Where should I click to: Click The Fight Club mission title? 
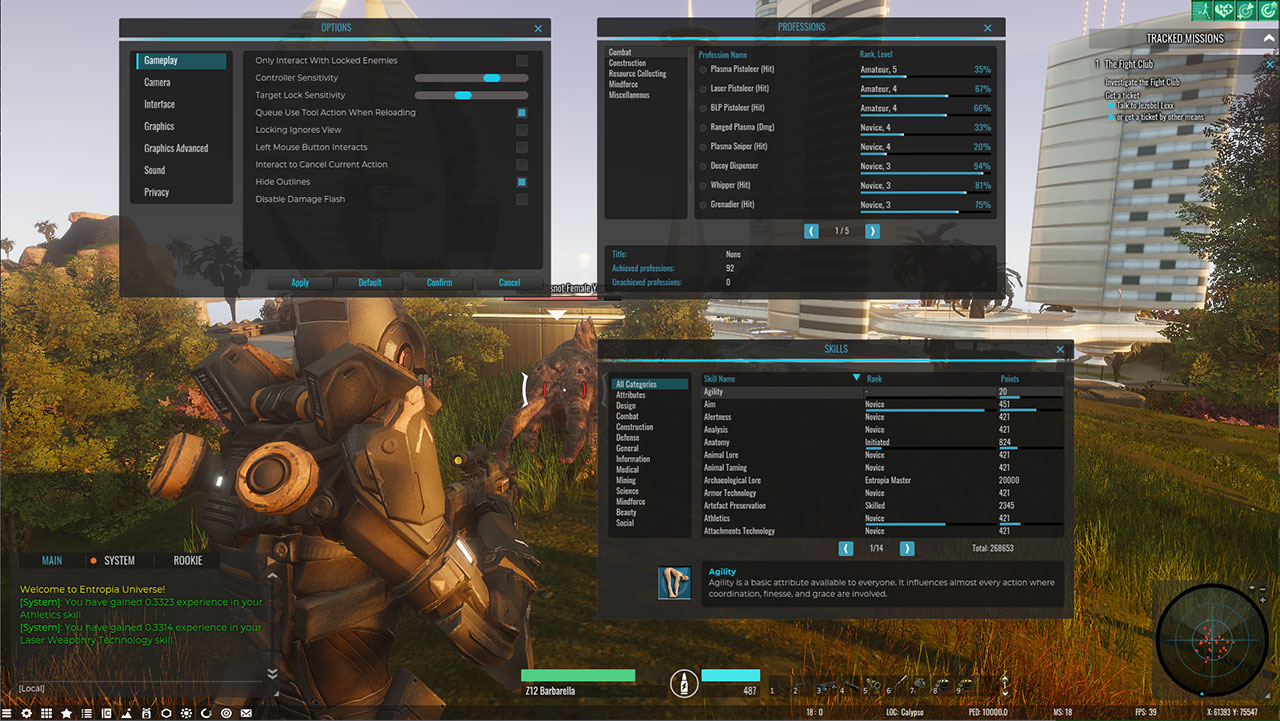point(1129,64)
